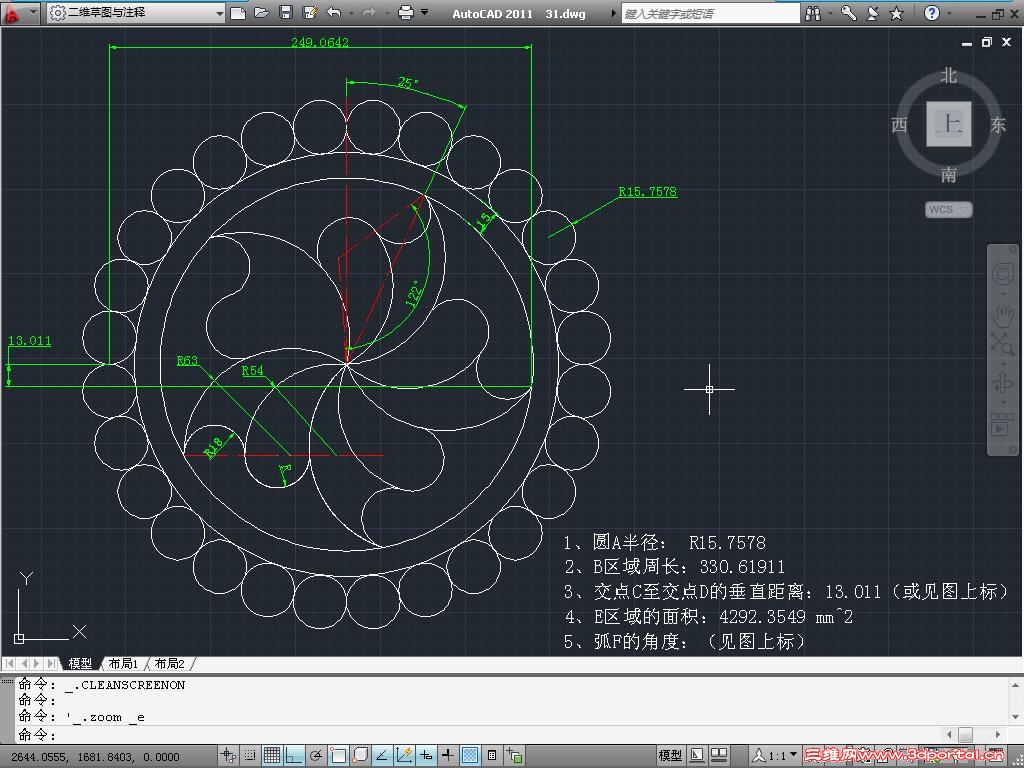The width and height of the screenshot is (1024, 768).
Task: Switch to the 布局2 layout tab
Action: pyautogui.click(x=169, y=664)
